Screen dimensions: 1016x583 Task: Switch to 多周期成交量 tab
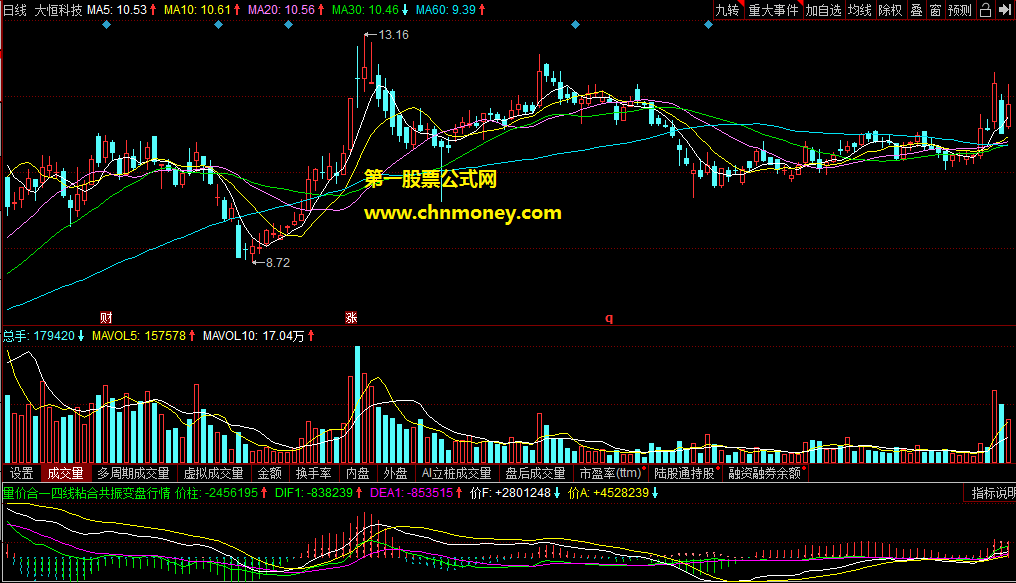[x=133, y=474]
